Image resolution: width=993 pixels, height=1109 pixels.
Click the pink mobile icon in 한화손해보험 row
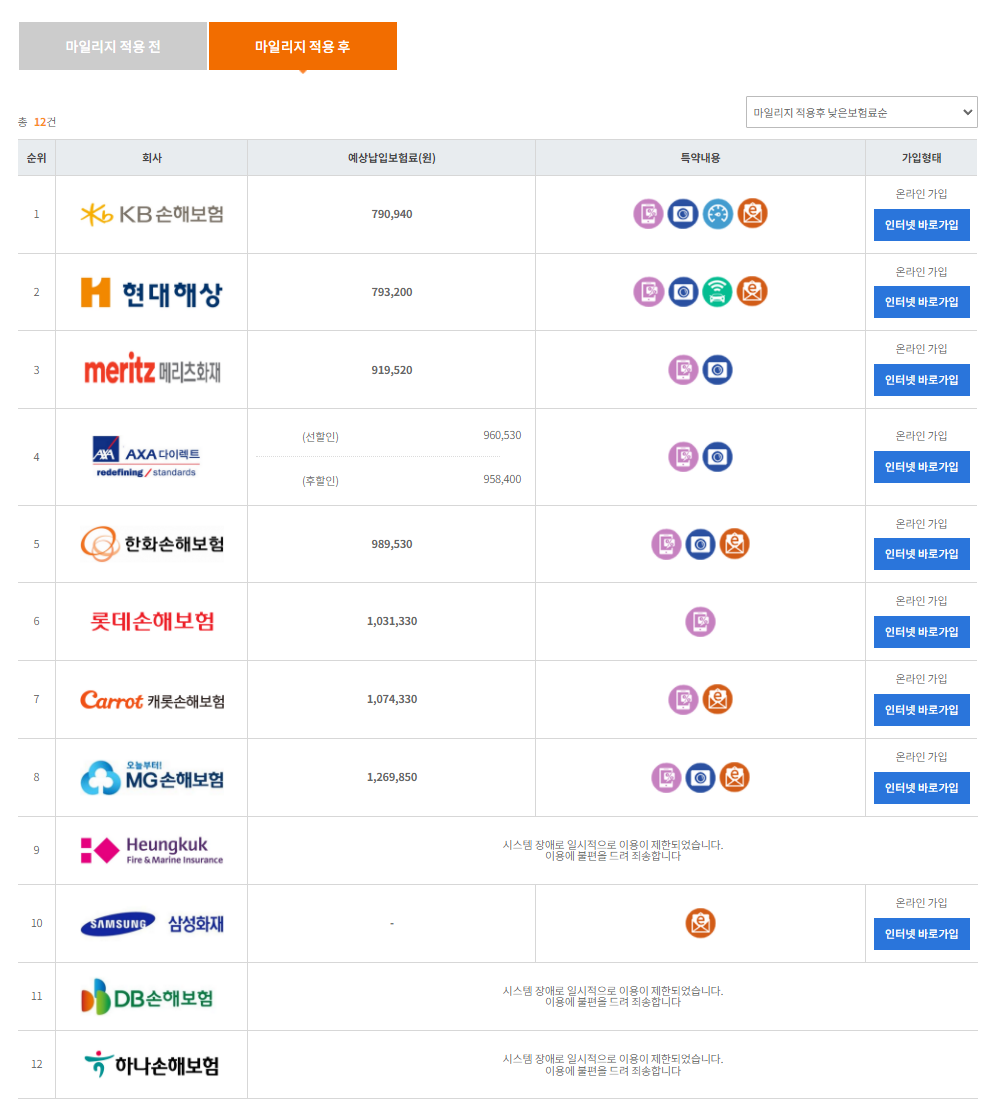coord(666,544)
